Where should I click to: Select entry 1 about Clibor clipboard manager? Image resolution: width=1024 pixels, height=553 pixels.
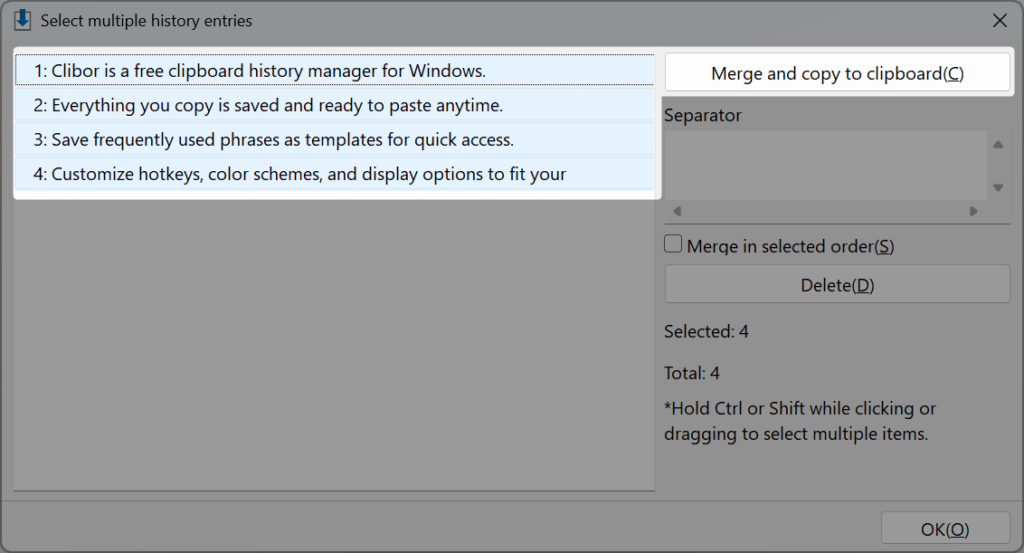coord(334,70)
